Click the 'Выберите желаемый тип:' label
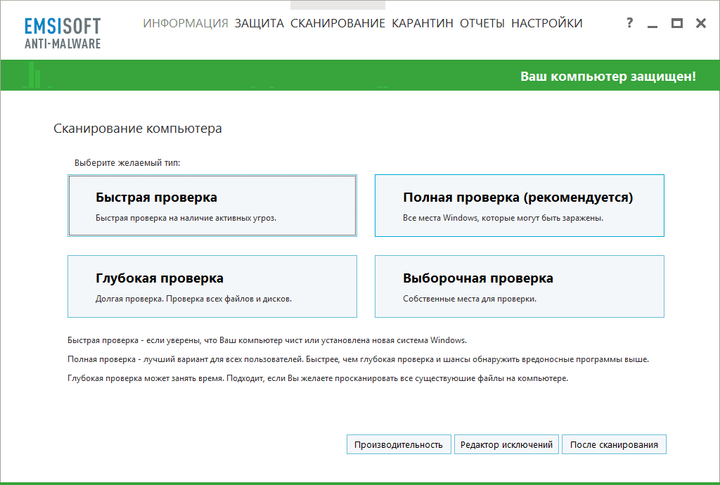The width and height of the screenshot is (720, 485). coord(127,163)
